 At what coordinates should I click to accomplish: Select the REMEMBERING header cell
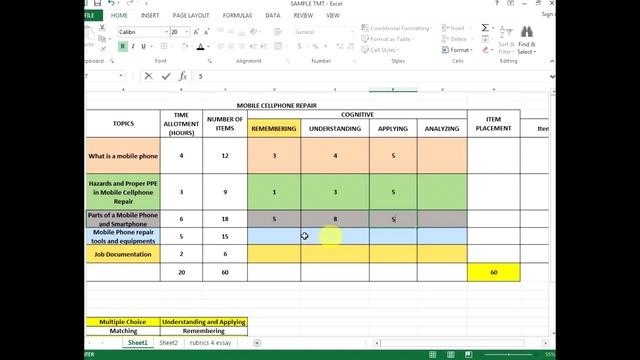(274, 129)
